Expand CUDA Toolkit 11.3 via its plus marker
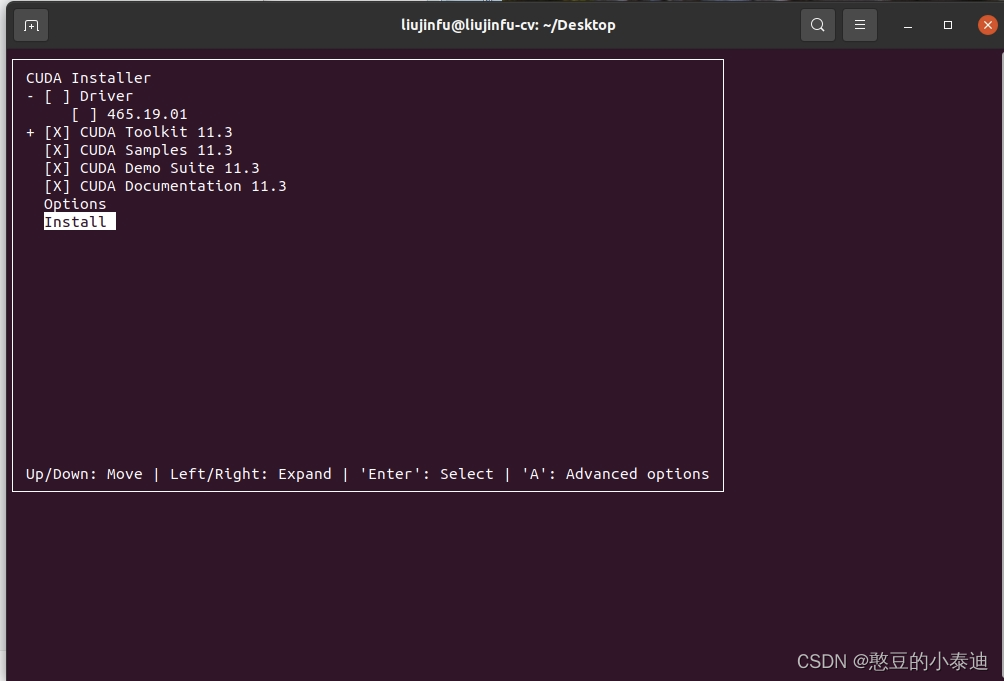The height and width of the screenshot is (681, 1004). [29, 131]
